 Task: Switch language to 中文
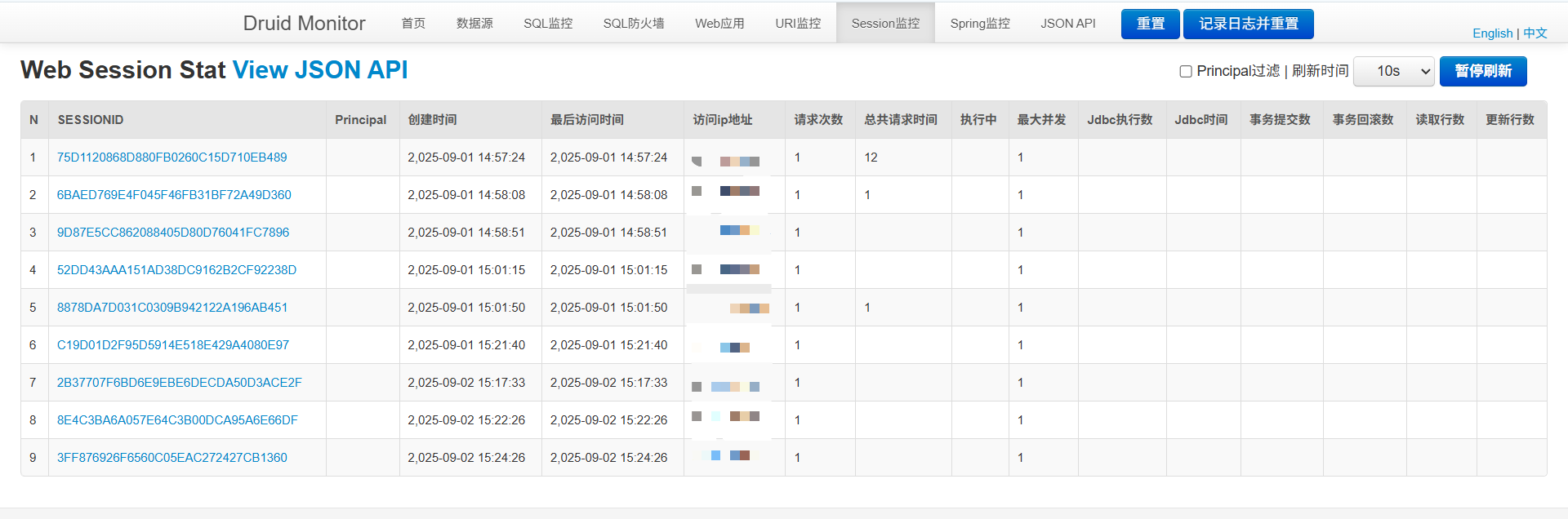point(1535,33)
